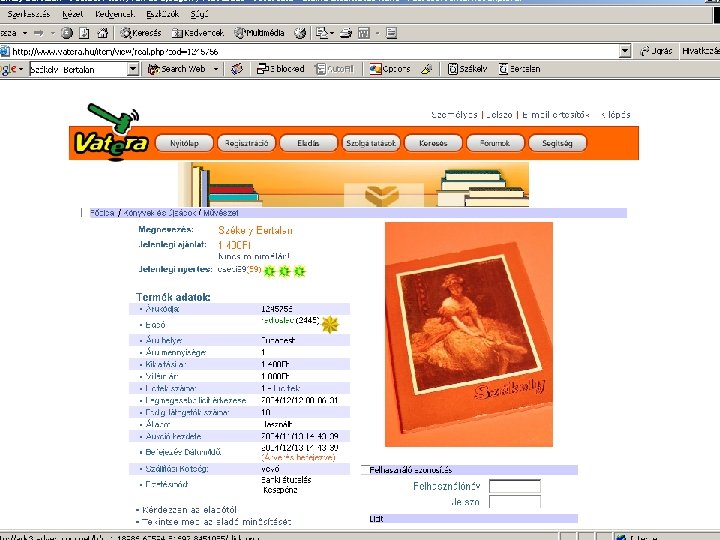The width and height of the screenshot is (720, 540).
Task: Open the Szerkesztés menu
Action: (28, 14)
